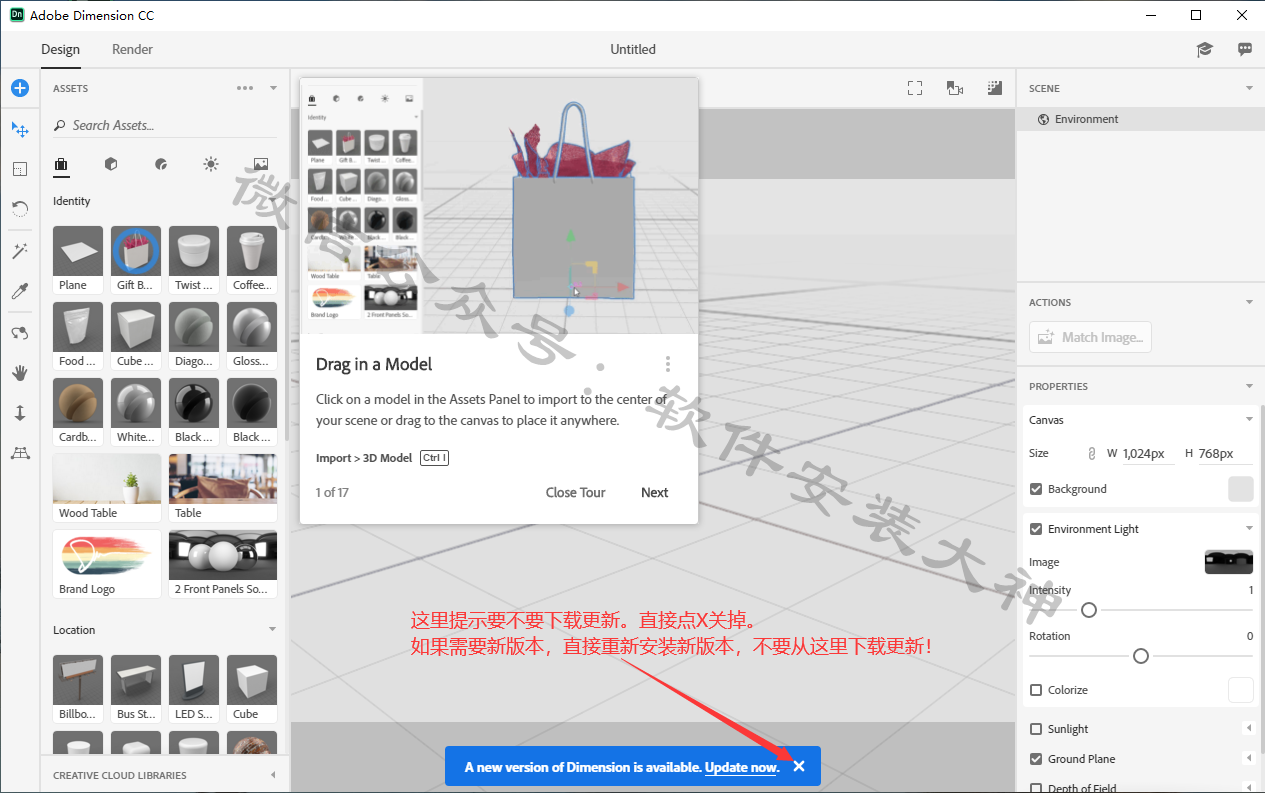This screenshot has height=793, width=1265.
Task: Choose the Hand pan tool
Action: pyautogui.click(x=20, y=373)
